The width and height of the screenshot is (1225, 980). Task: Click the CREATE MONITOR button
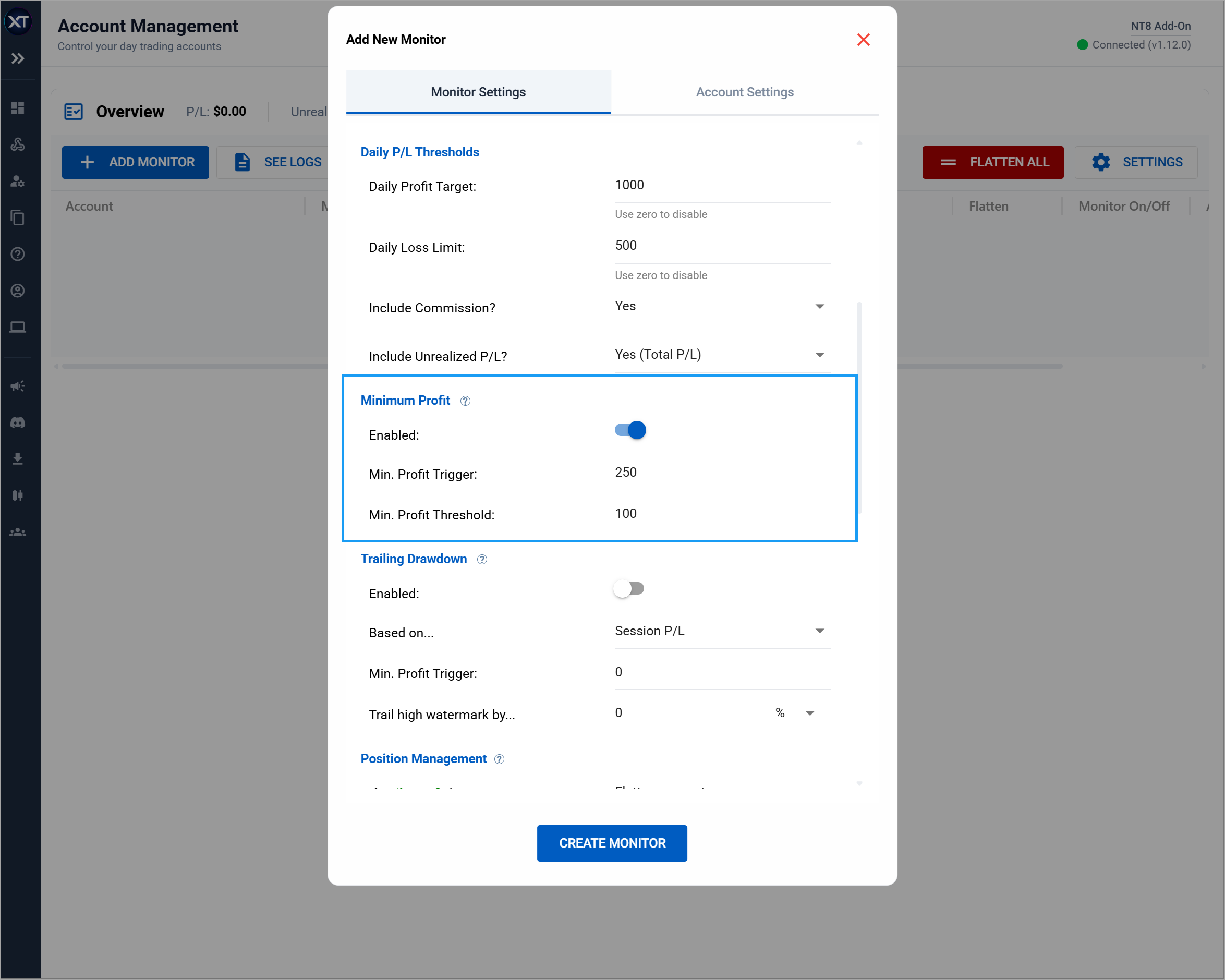tap(612, 843)
